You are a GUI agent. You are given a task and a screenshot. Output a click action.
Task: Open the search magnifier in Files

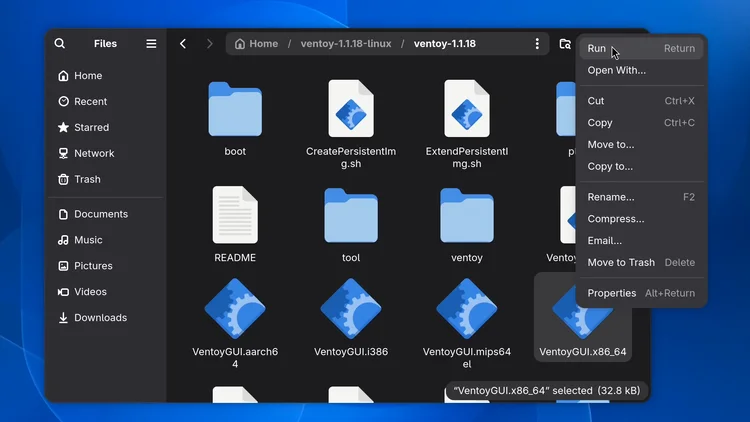coord(59,44)
